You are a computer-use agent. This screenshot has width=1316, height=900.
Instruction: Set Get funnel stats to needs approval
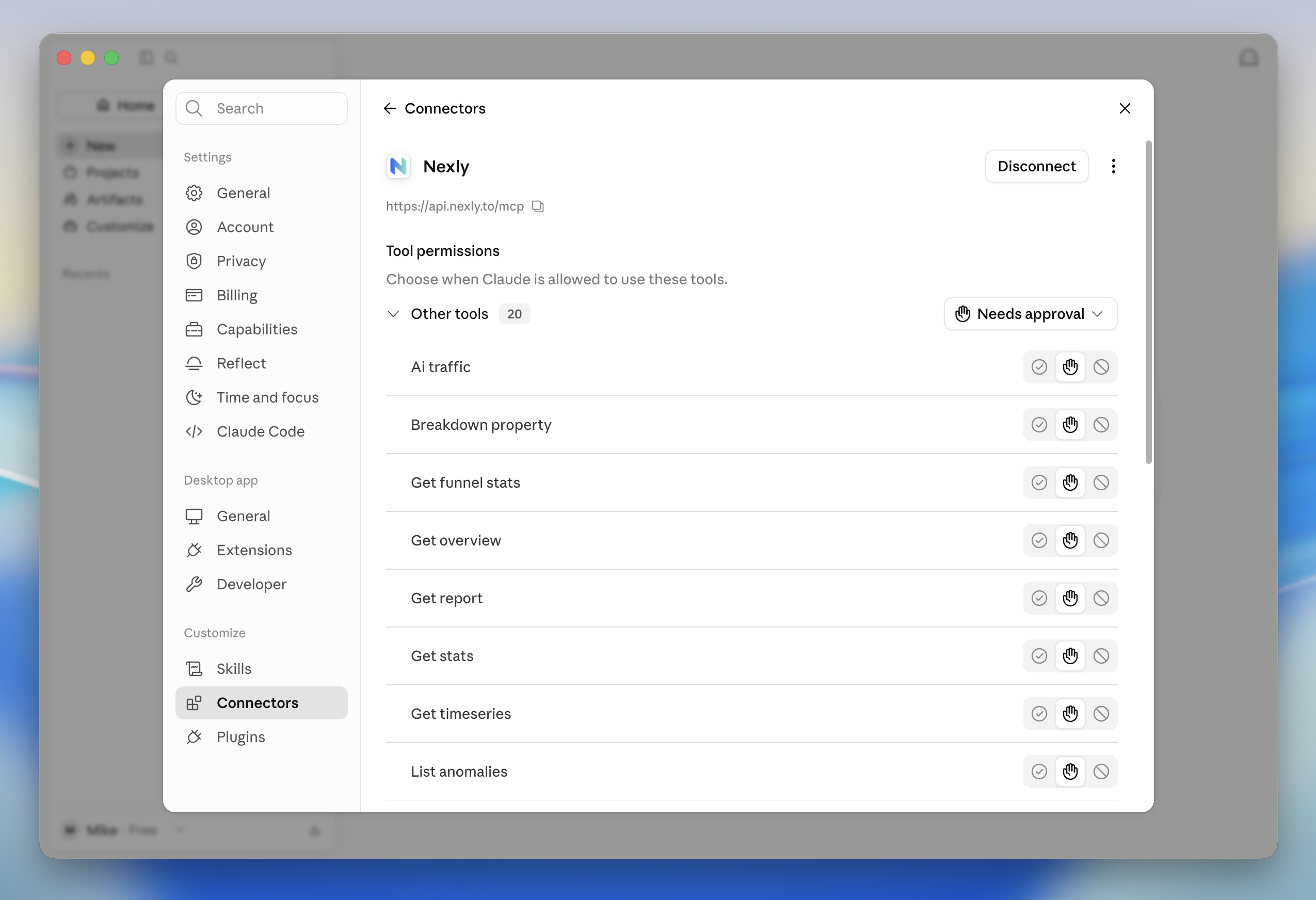click(1070, 483)
